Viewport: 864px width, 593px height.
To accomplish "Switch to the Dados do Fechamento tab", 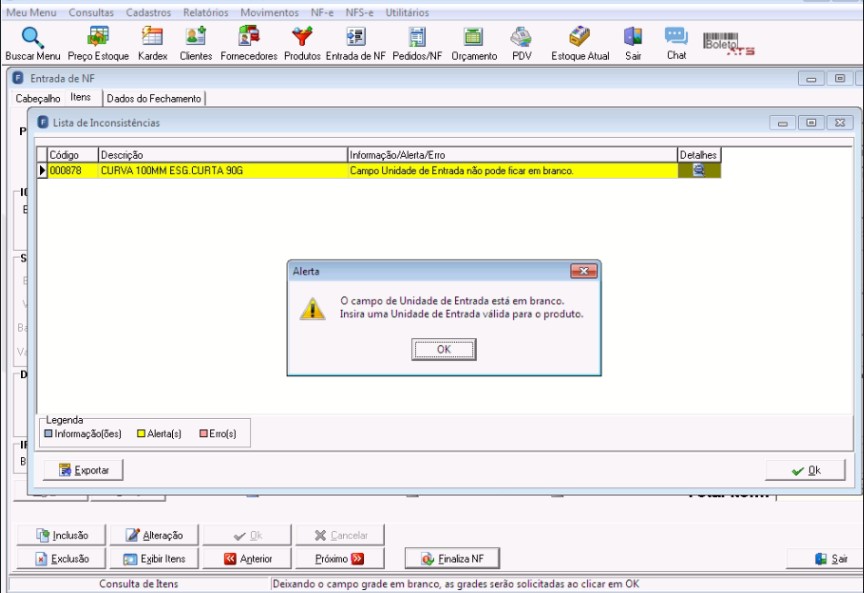I will [154, 99].
